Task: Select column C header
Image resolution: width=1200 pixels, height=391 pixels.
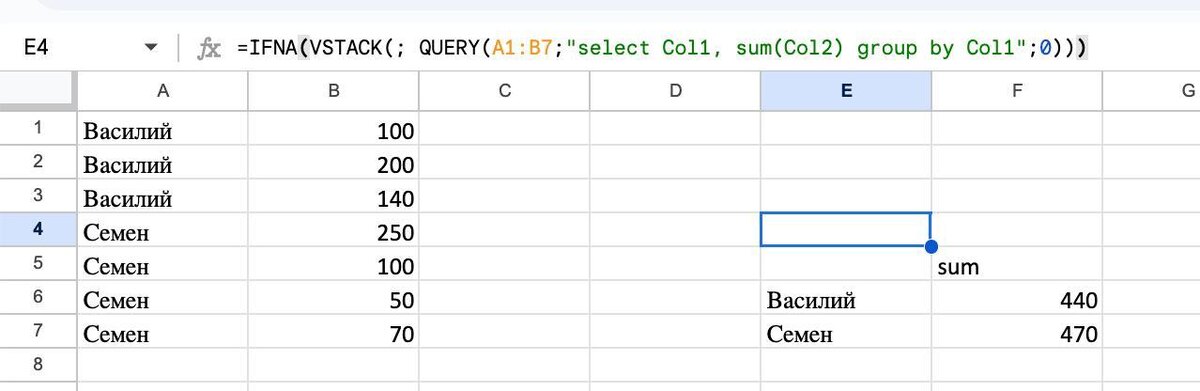Action: pyautogui.click(x=504, y=90)
